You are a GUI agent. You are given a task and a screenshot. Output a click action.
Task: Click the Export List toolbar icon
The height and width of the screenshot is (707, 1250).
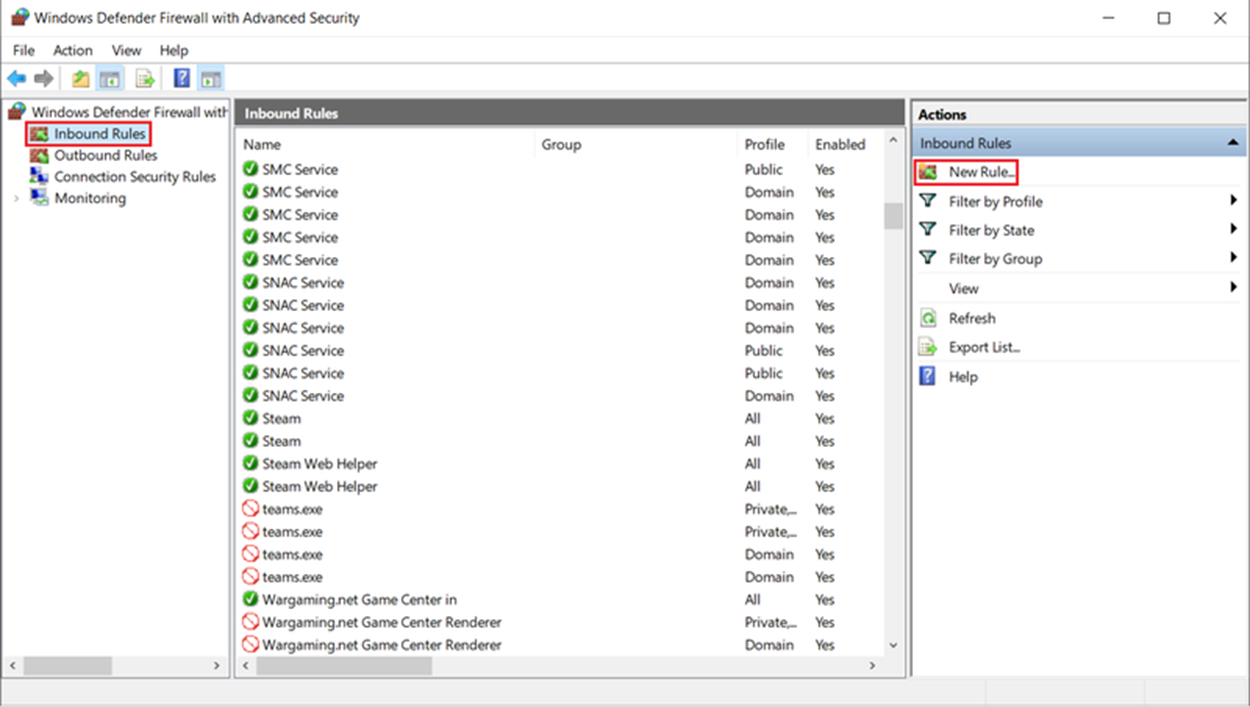(145, 79)
